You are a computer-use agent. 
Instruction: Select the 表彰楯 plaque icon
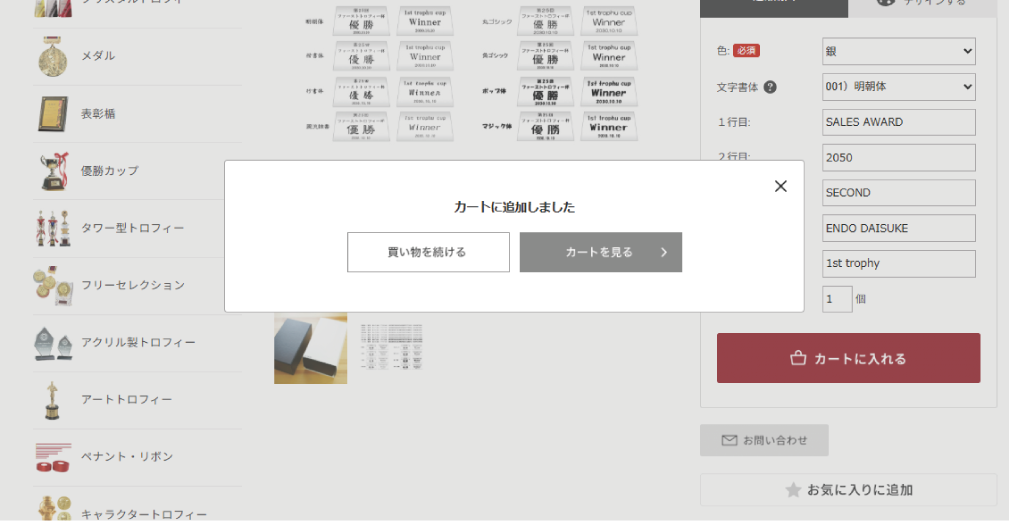(54, 114)
